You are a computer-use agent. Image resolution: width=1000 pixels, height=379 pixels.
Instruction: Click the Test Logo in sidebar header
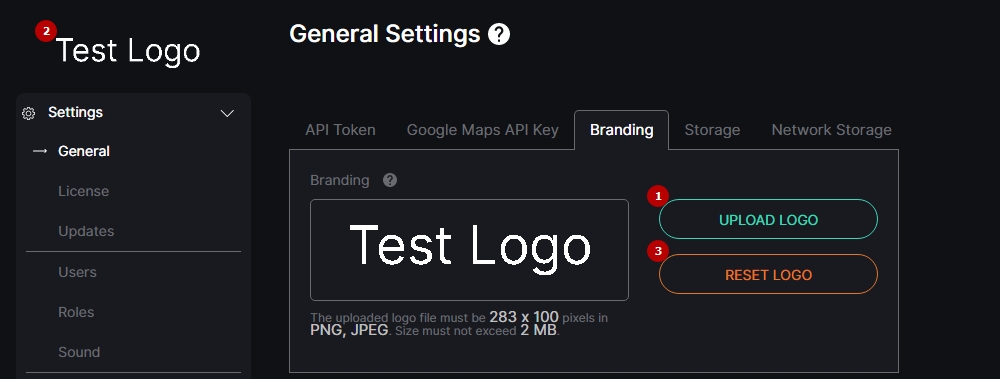tap(128, 51)
